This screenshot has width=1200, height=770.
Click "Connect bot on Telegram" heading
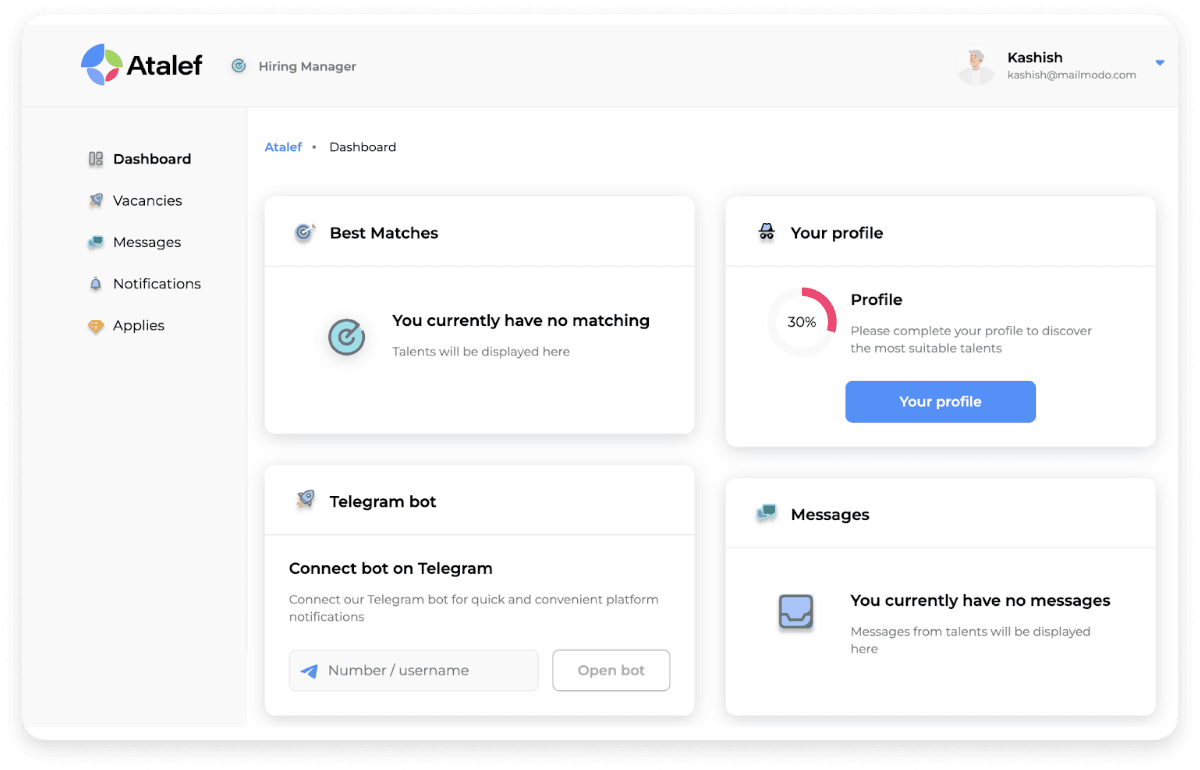click(391, 568)
